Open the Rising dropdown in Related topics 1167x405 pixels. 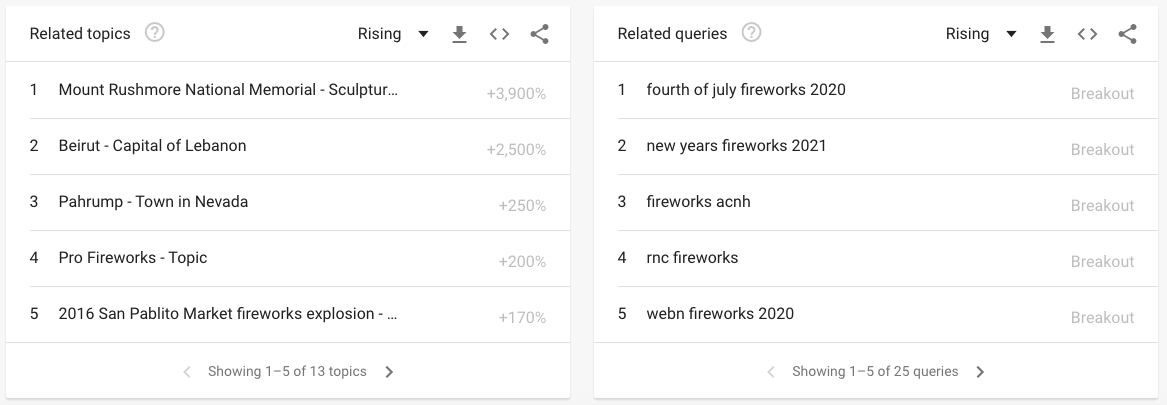click(393, 34)
